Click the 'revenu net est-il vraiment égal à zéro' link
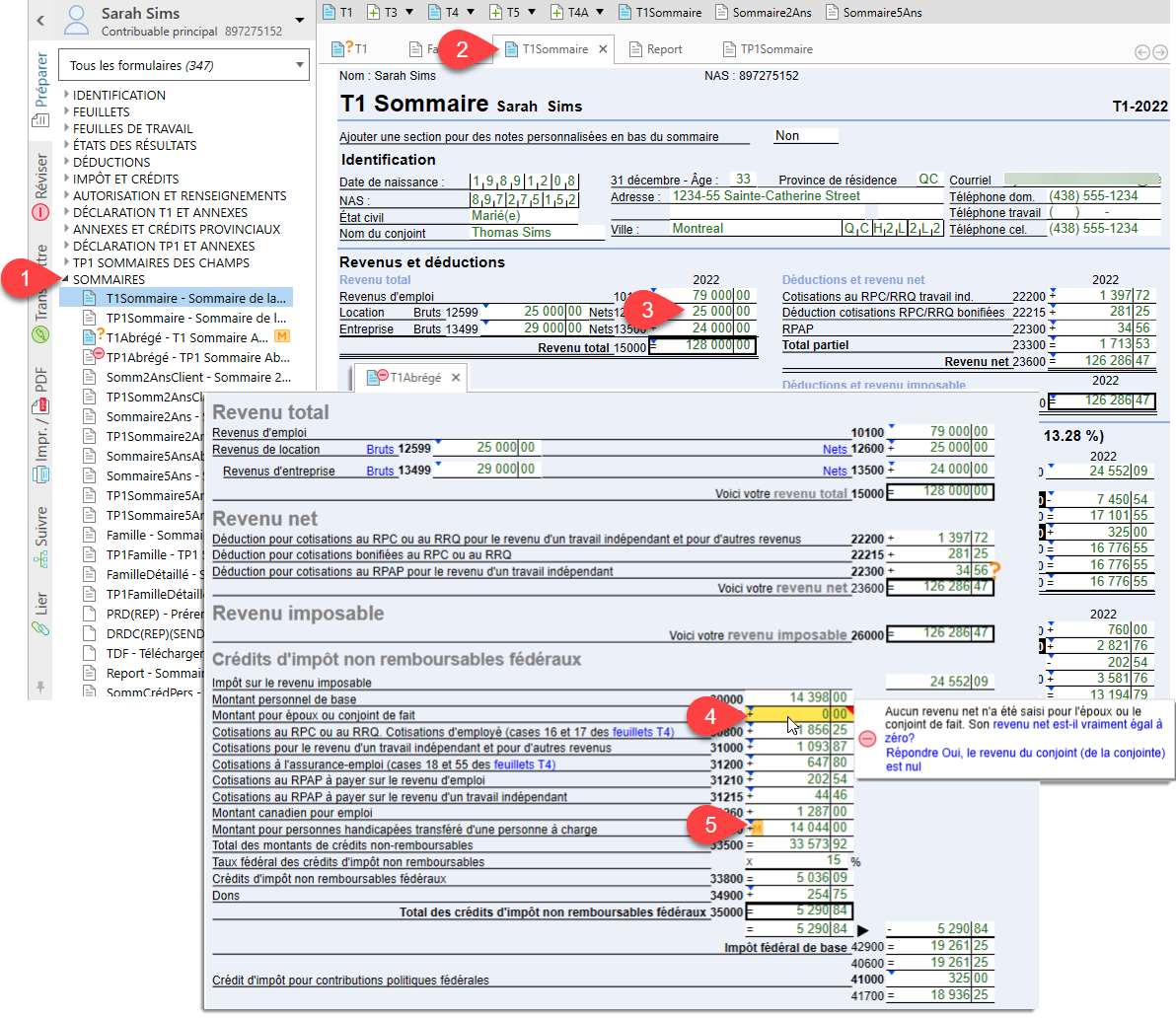This screenshot has width=1176, height=1018. pyautogui.click(x=1024, y=731)
